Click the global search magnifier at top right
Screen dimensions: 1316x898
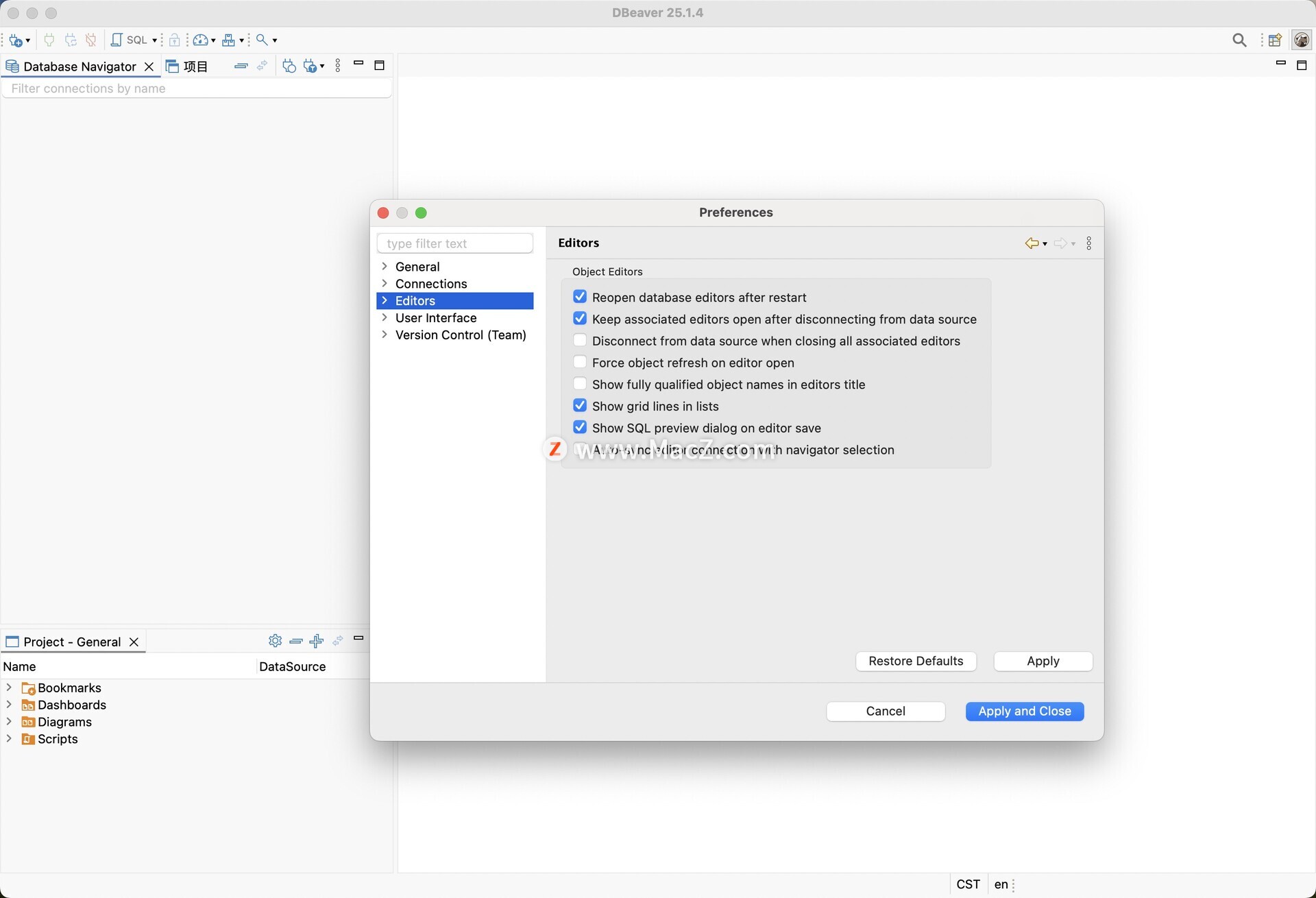click(1239, 40)
